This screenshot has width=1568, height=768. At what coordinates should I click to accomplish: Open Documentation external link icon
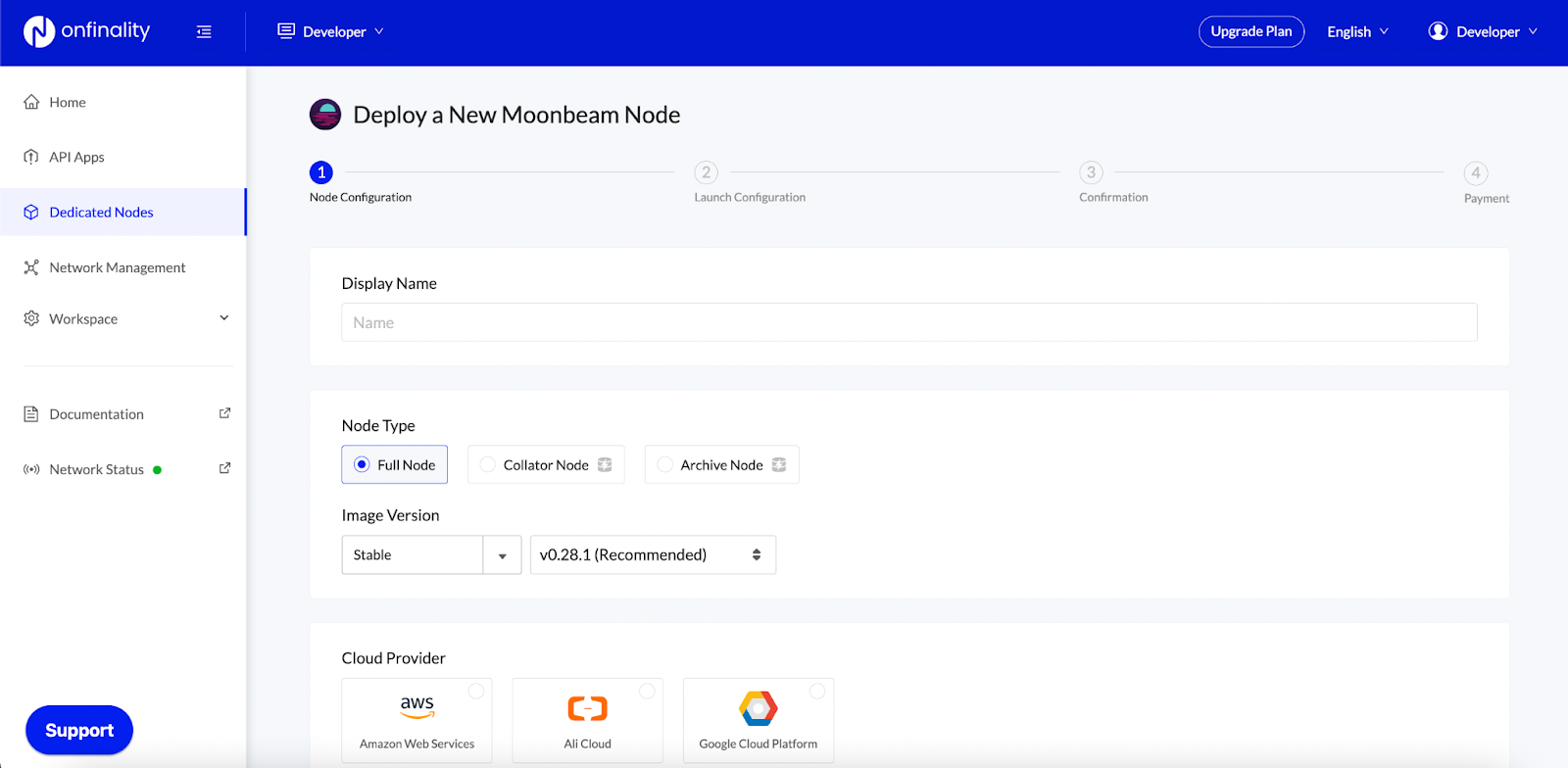tap(224, 413)
